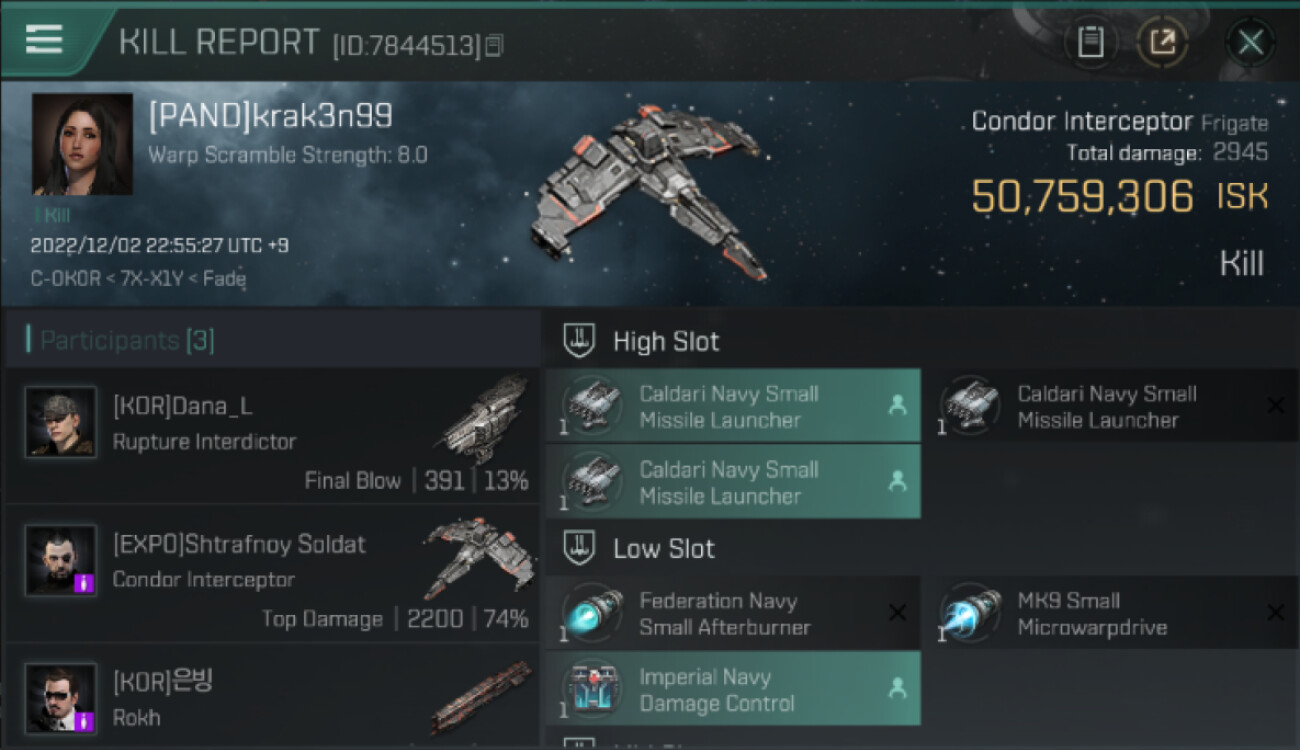Image resolution: width=1300 pixels, height=750 pixels.
Task: Open Shtrafnoy Soldat's portrait
Action: 61,560
